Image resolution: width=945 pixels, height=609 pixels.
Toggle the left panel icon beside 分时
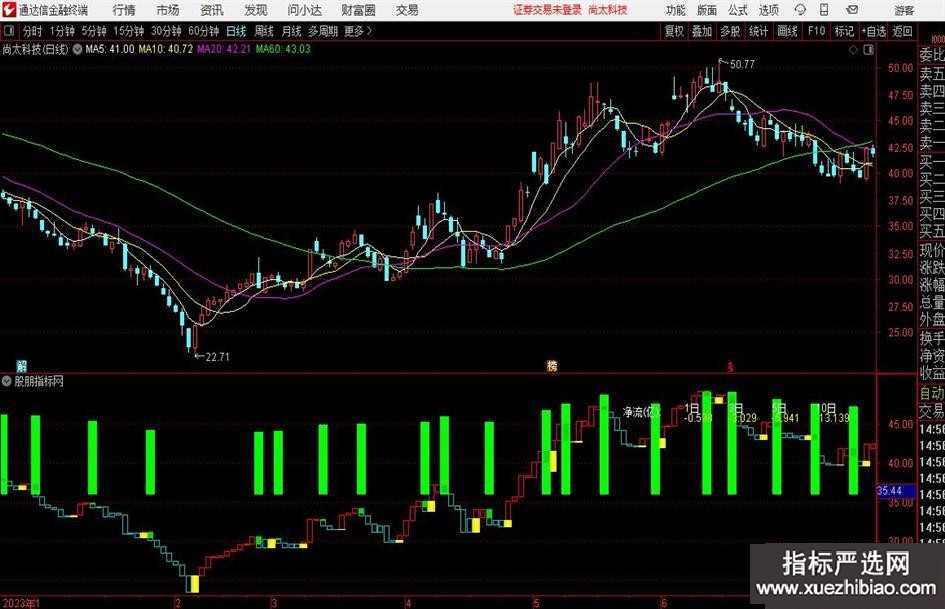9,31
